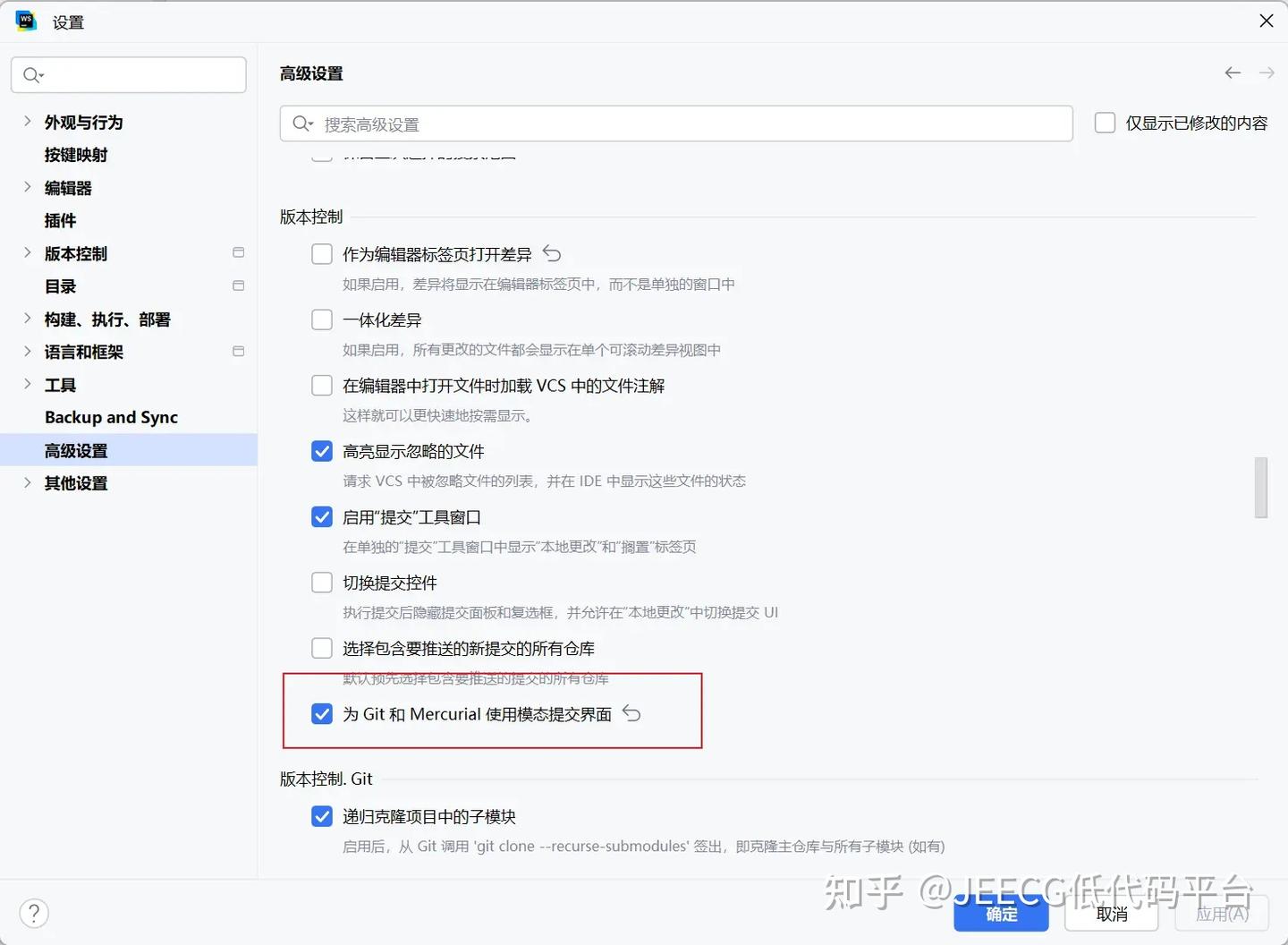Click the magnifier icon in the sidebar search box
The width and height of the screenshot is (1288, 945).
point(31,75)
